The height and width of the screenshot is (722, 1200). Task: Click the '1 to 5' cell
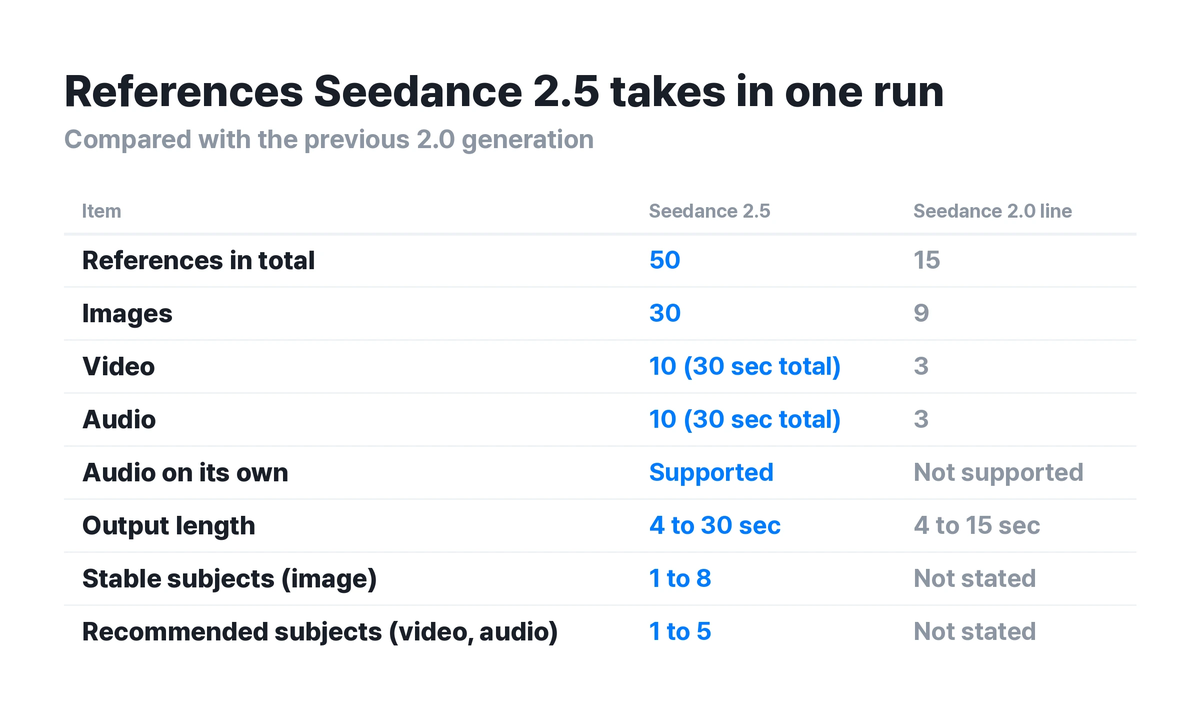(x=680, y=632)
